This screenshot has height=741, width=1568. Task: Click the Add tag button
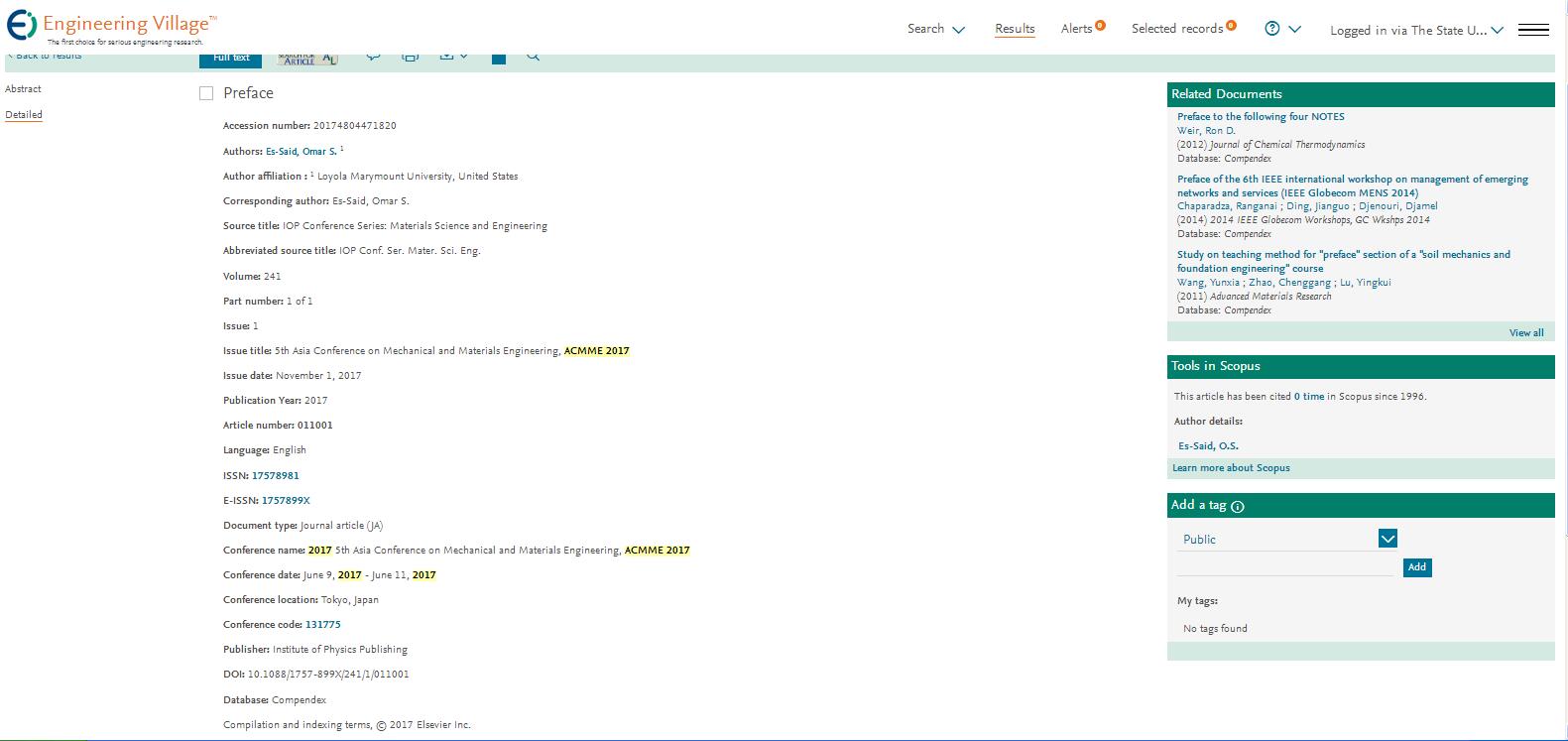coord(1417,567)
